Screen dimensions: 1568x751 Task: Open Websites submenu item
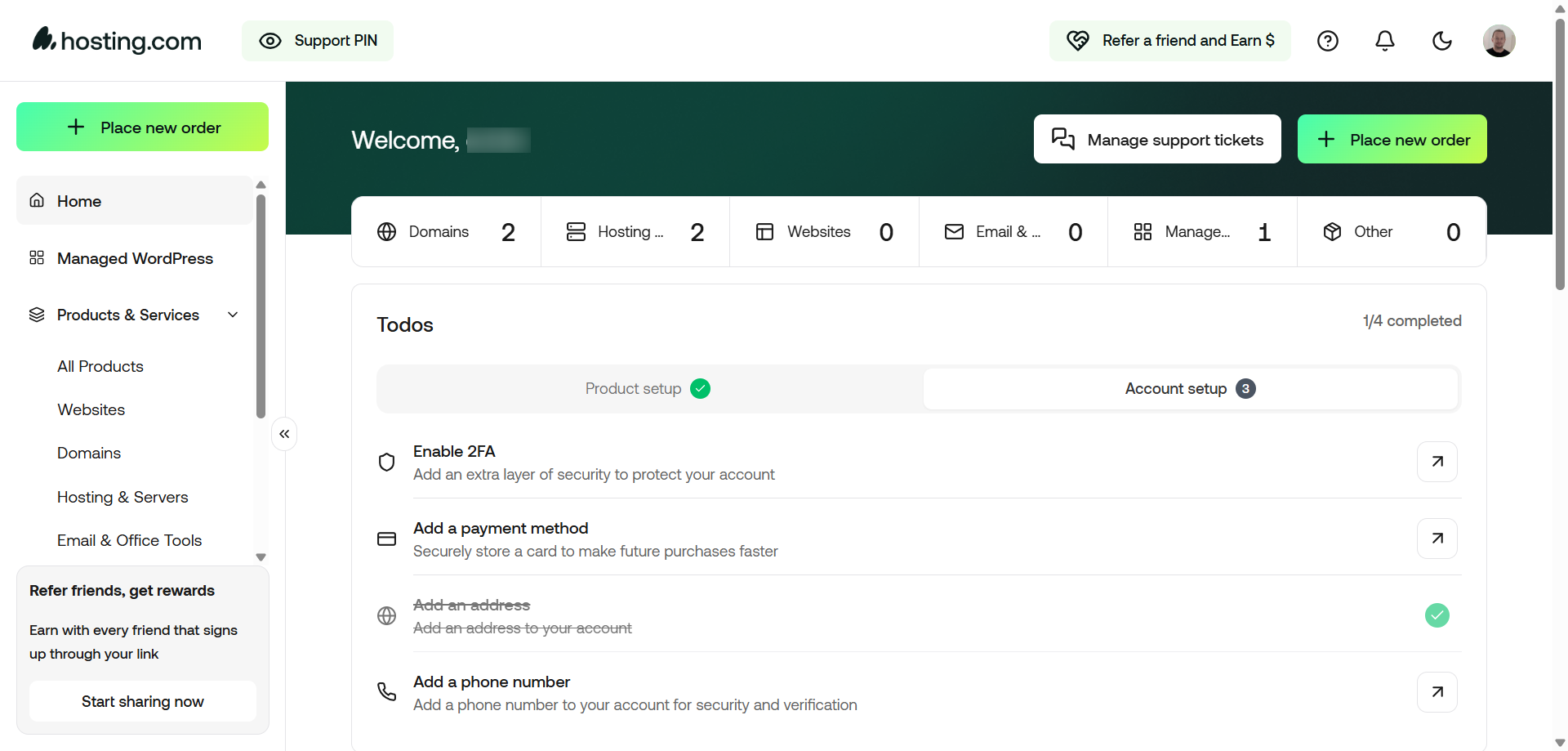point(91,409)
